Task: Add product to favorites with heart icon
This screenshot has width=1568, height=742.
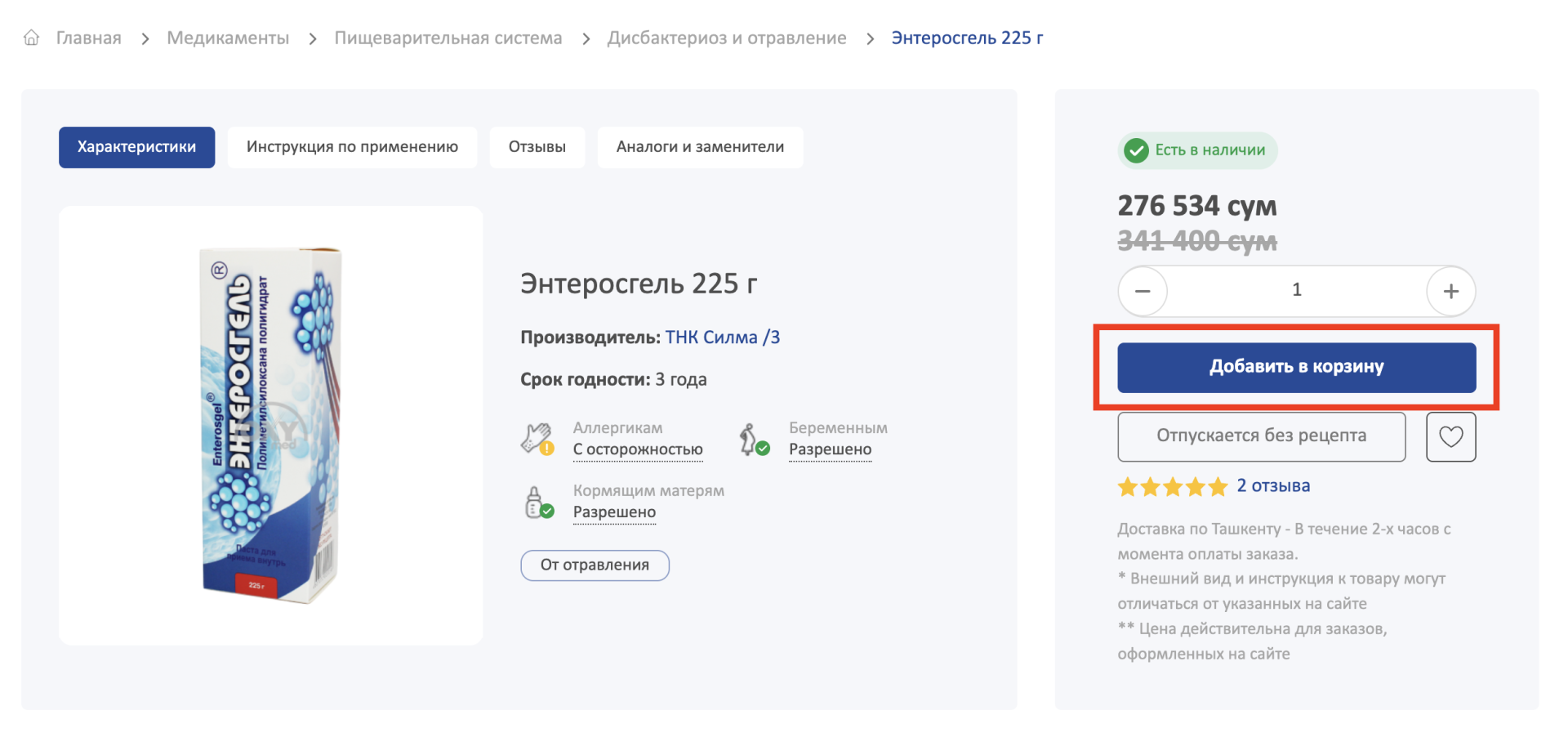Action: pos(1450,436)
